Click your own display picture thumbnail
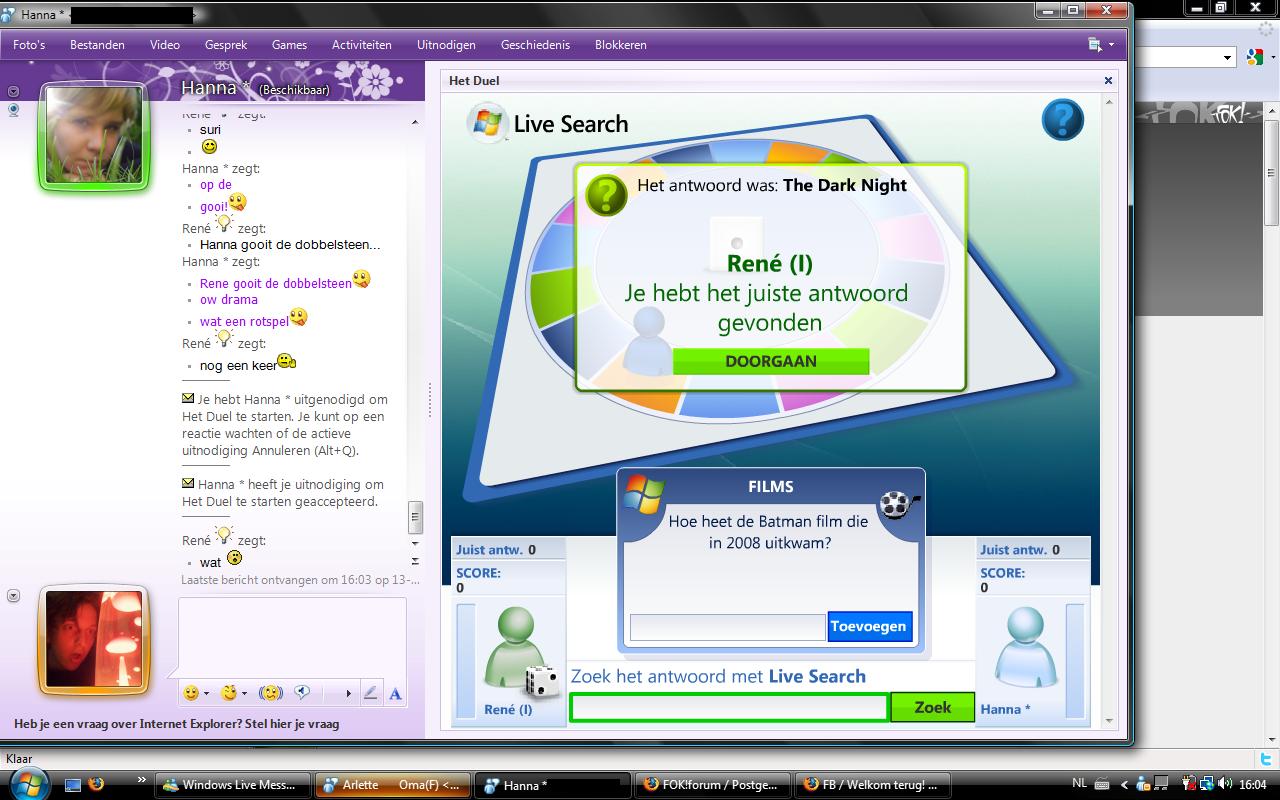Viewport: 1280px width, 800px height. (x=94, y=640)
